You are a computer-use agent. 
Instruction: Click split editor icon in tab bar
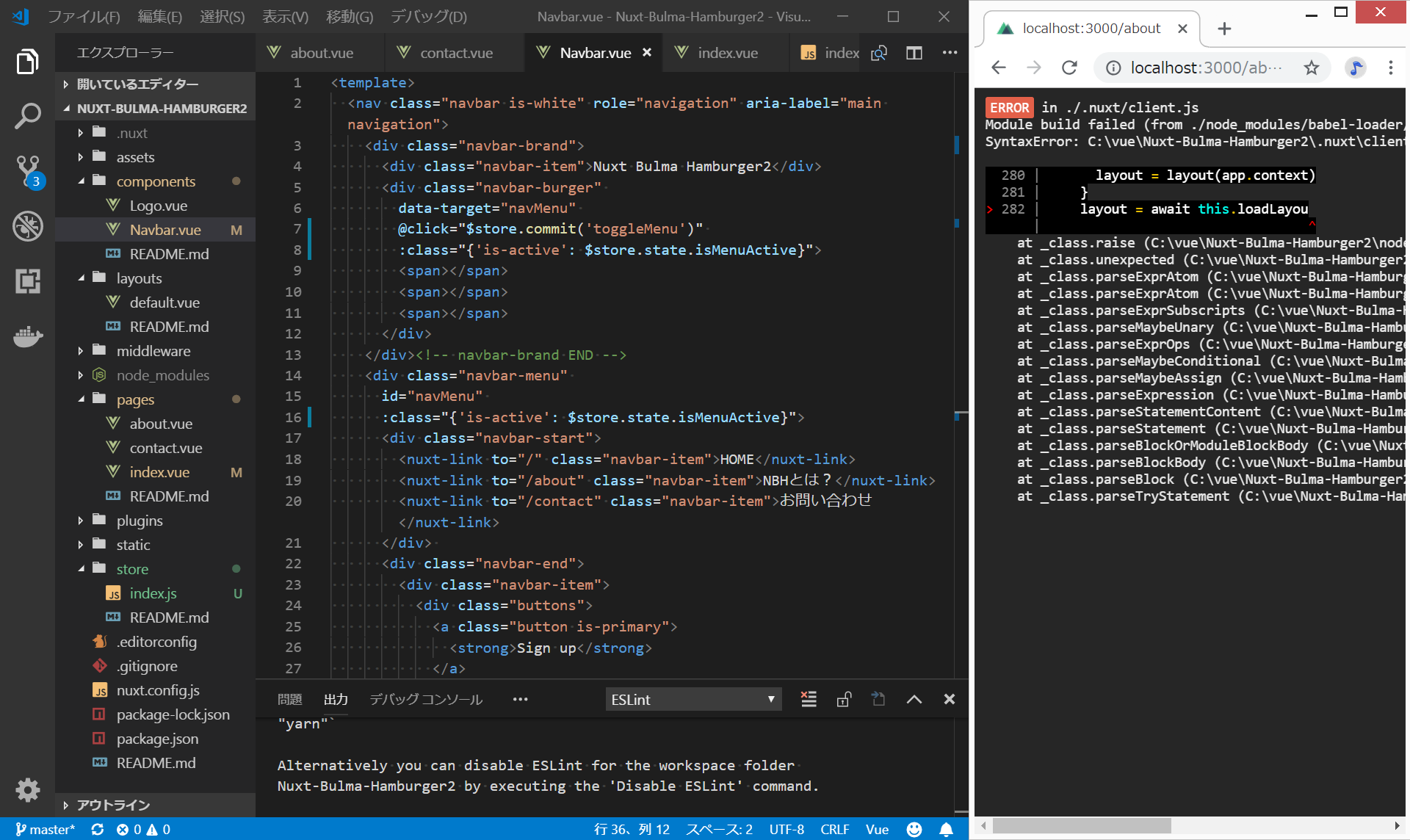914,53
